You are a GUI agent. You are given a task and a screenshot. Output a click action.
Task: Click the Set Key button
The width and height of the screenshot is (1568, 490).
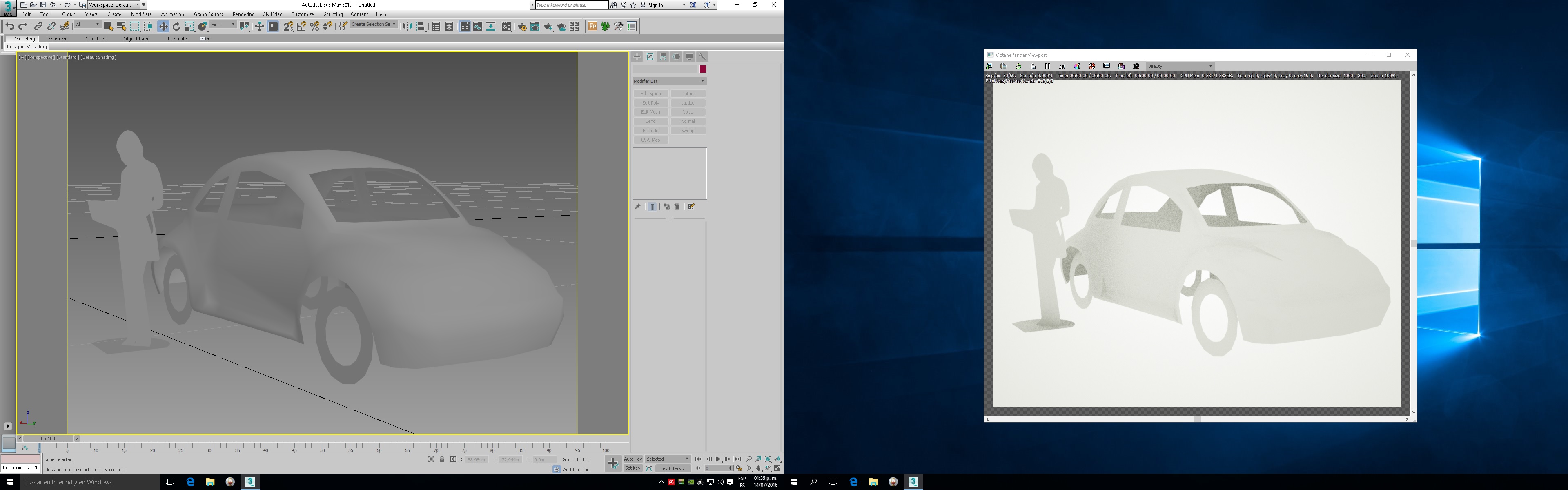coord(633,468)
